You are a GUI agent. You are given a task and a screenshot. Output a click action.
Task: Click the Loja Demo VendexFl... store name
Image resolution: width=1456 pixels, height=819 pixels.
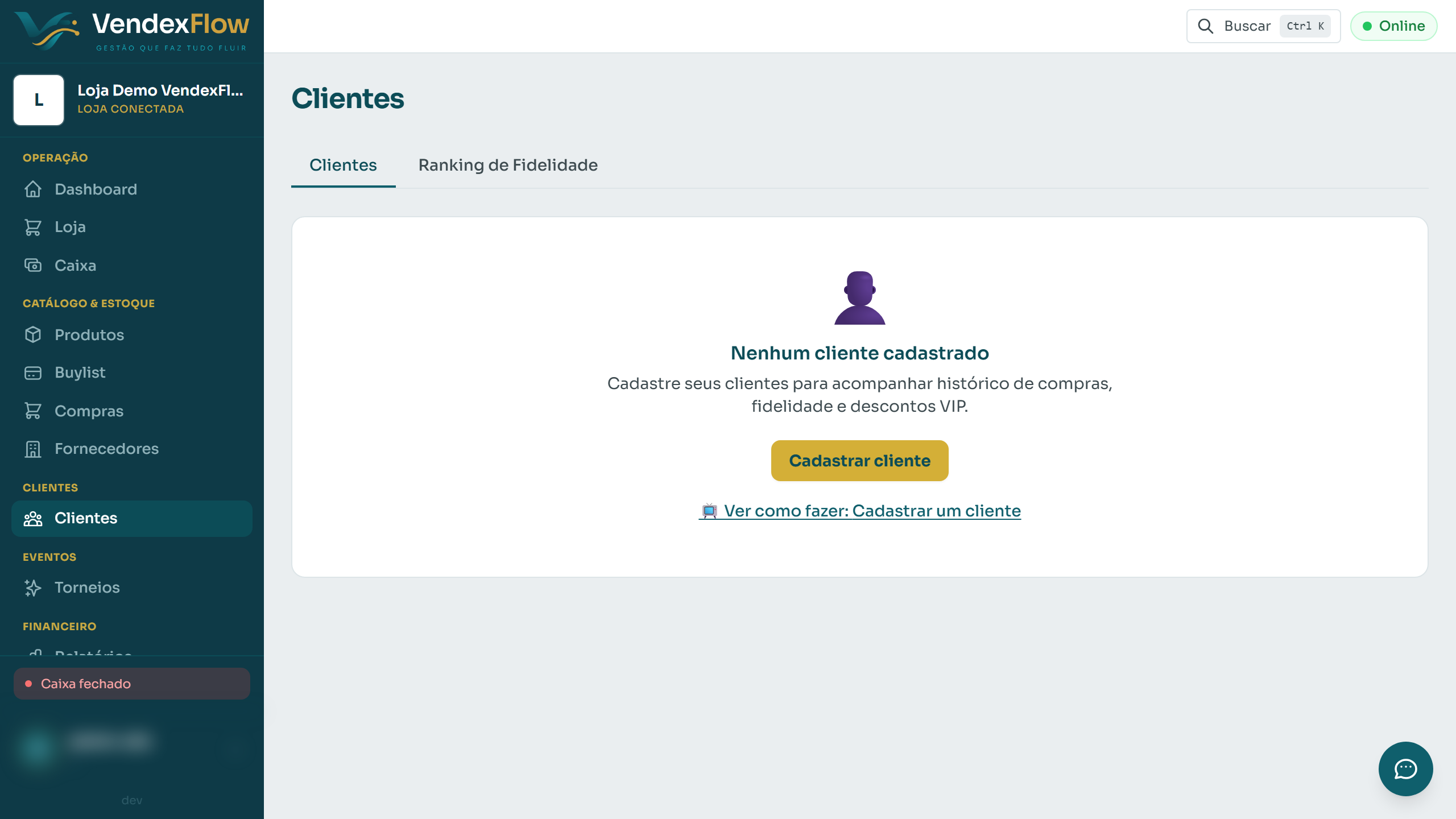tap(160, 90)
